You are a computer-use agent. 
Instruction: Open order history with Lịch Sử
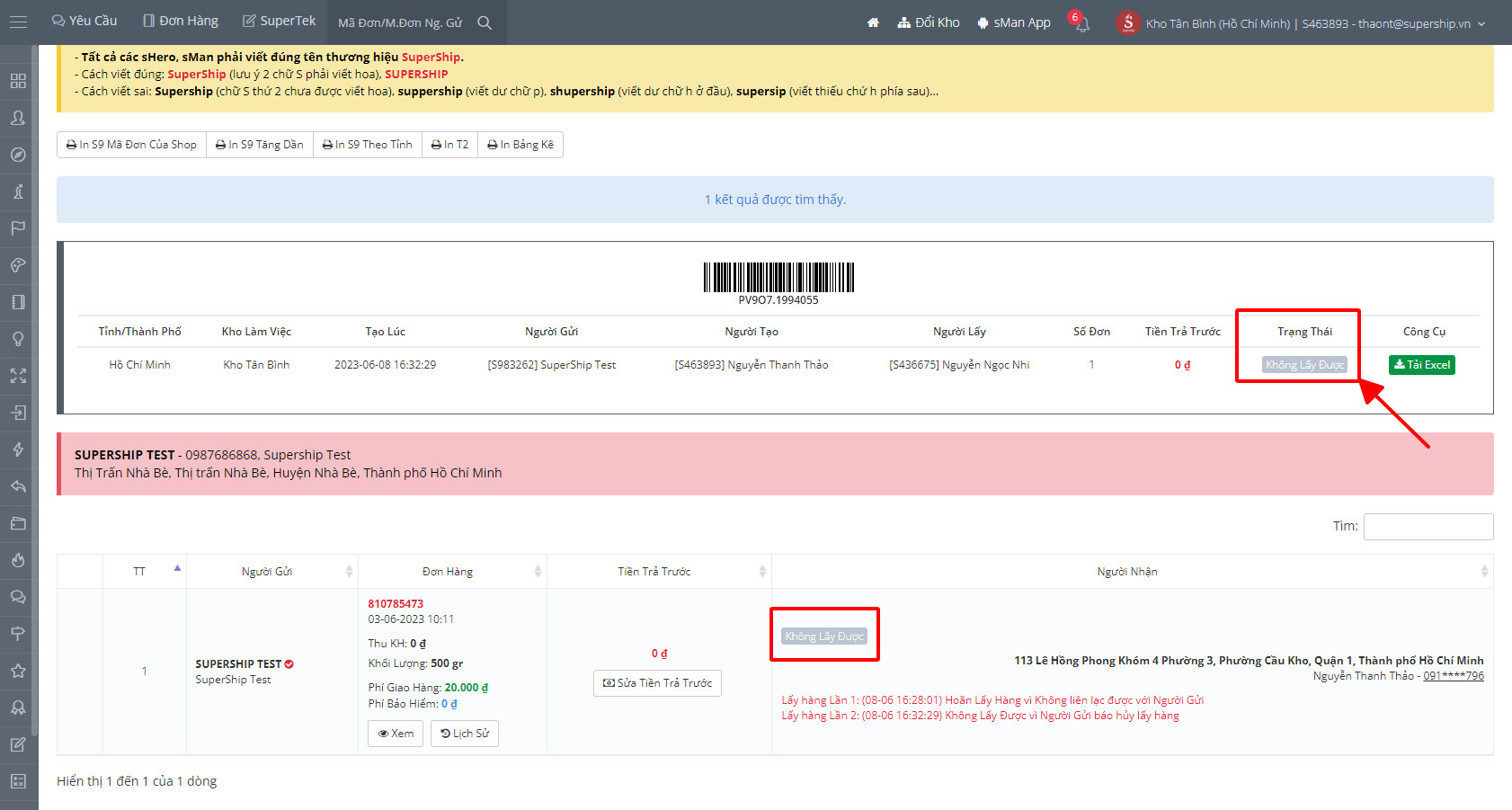[465, 734]
